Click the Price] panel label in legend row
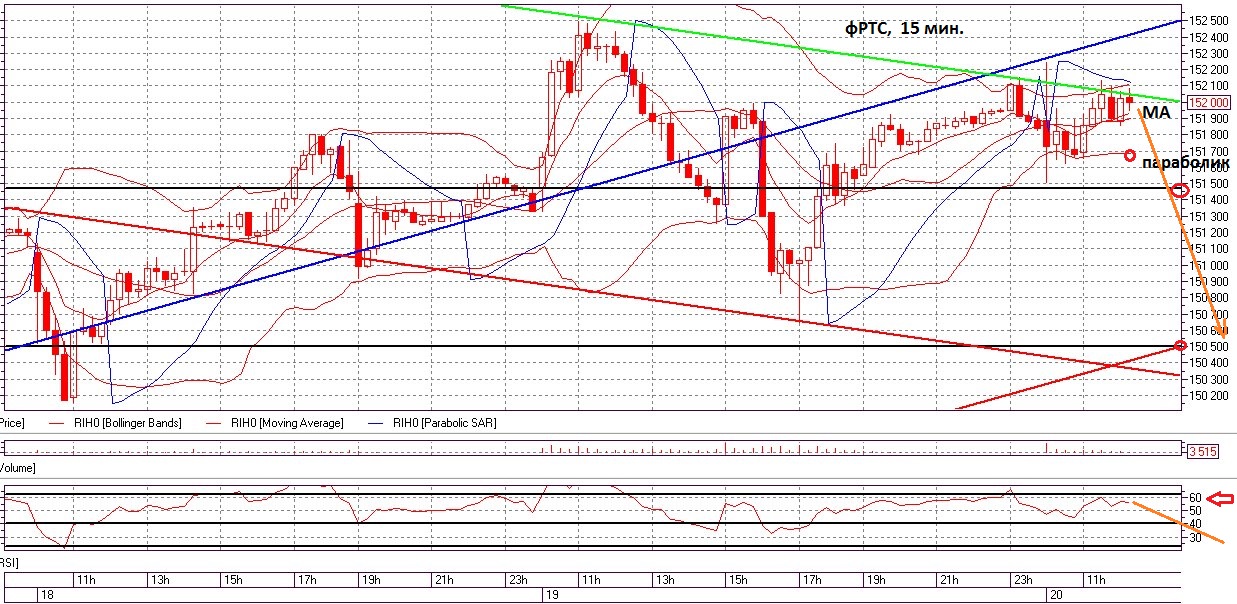This screenshot has height=604, width=1237. (x=12, y=423)
